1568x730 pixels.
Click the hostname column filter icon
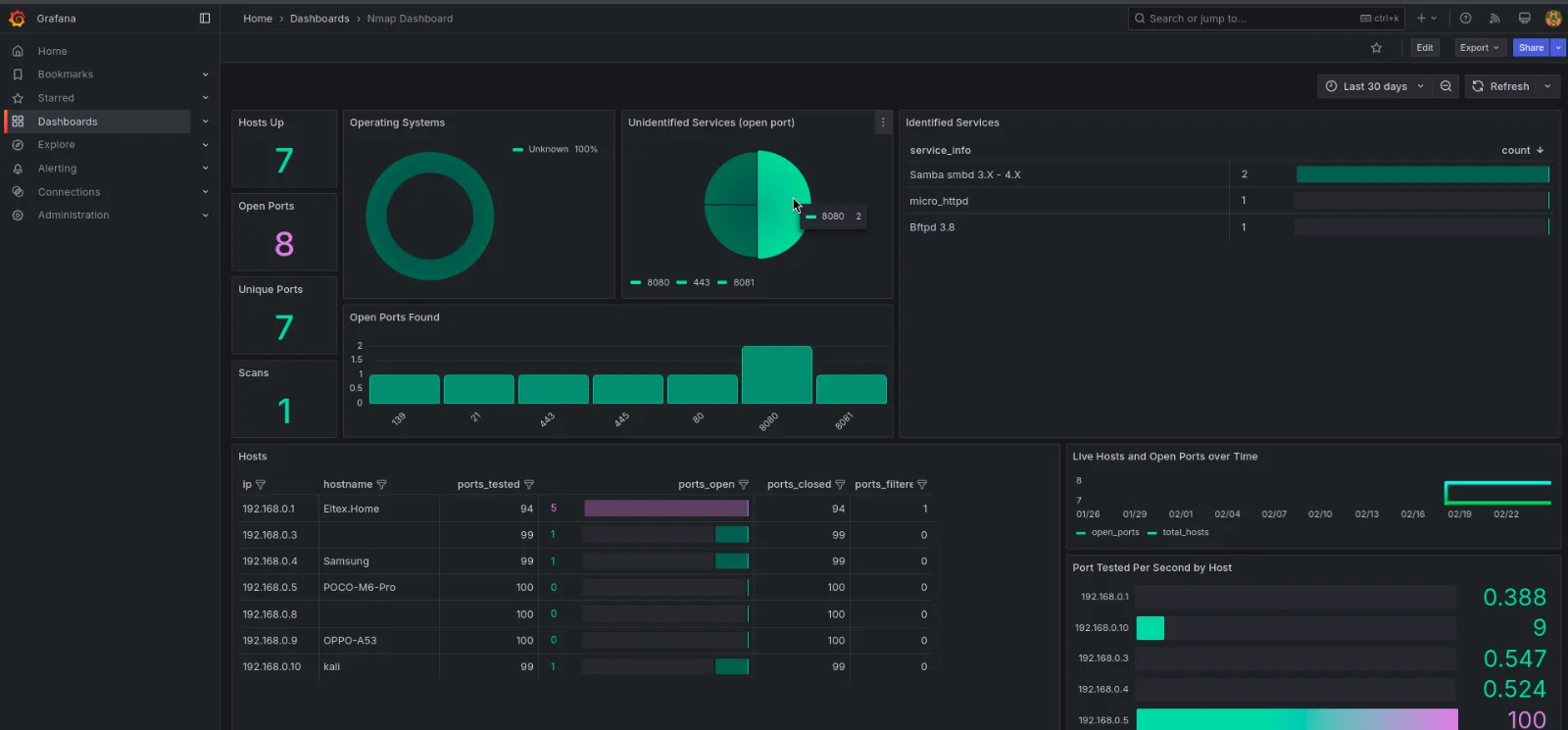point(381,485)
